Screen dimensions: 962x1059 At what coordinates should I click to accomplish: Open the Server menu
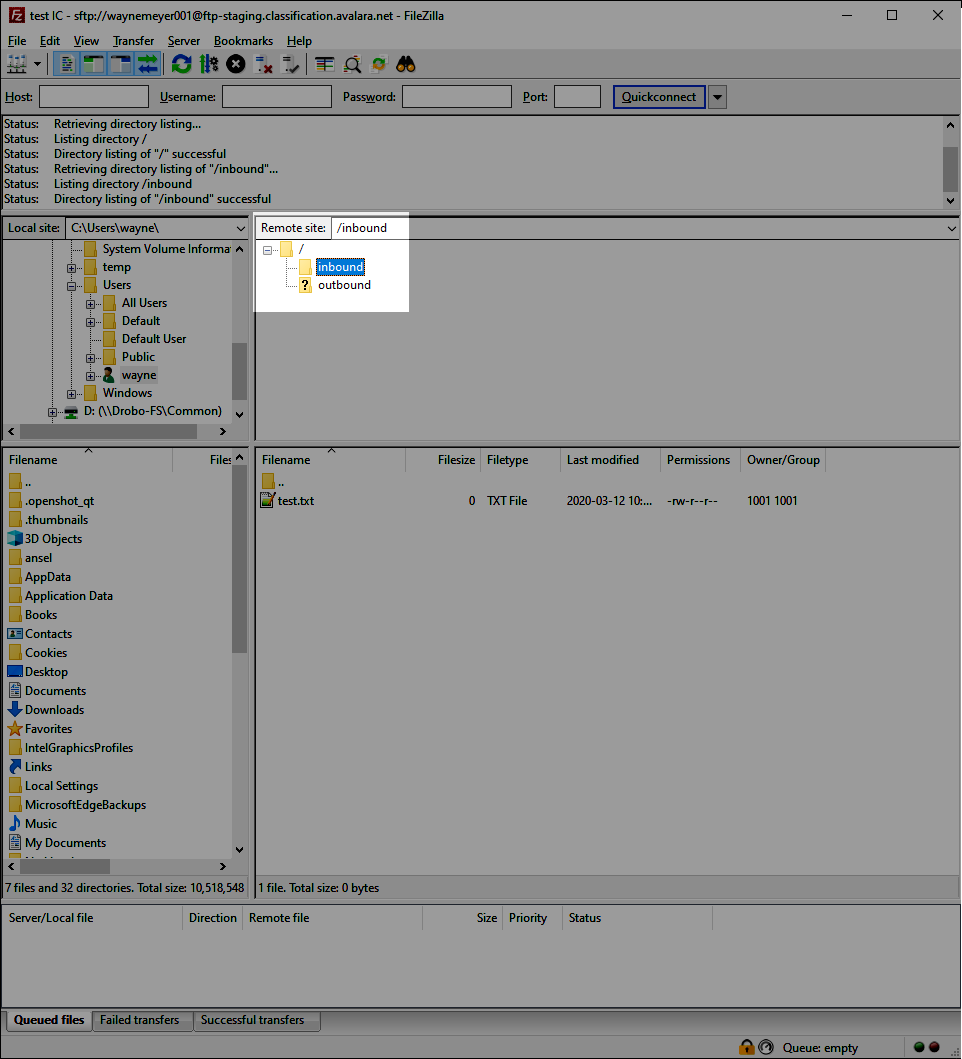pos(184,41)
